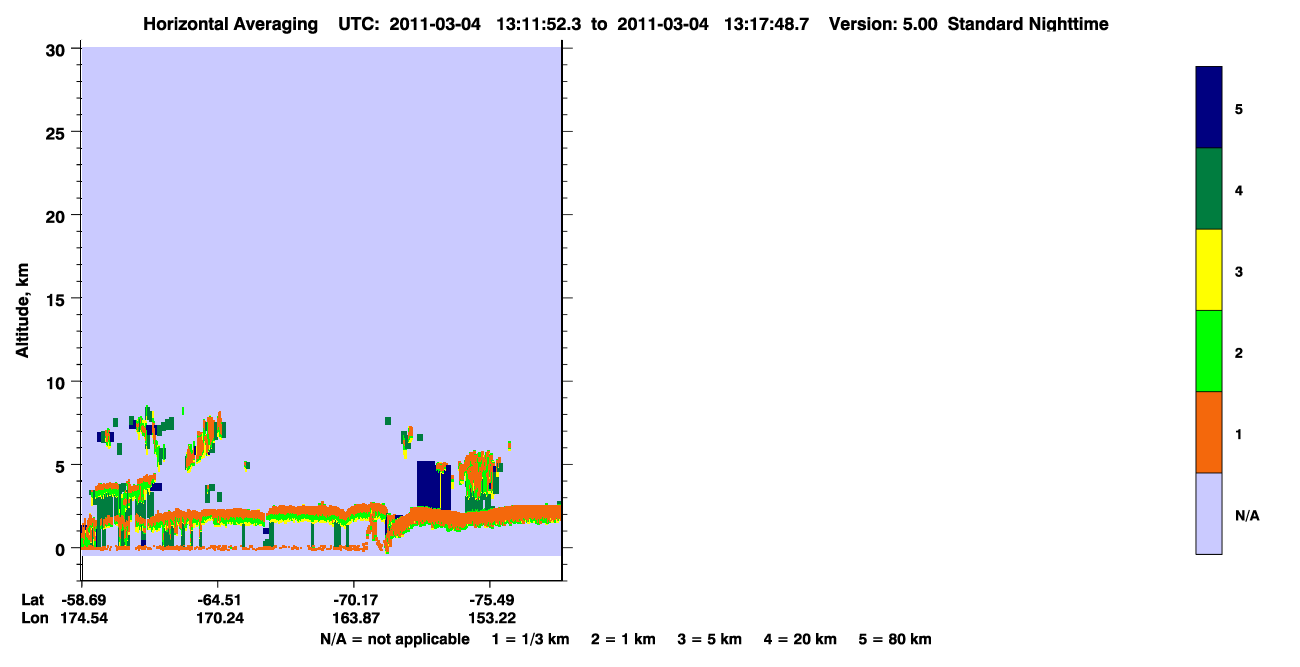Click the altitude tick label 20

click(x=58, y=216)
